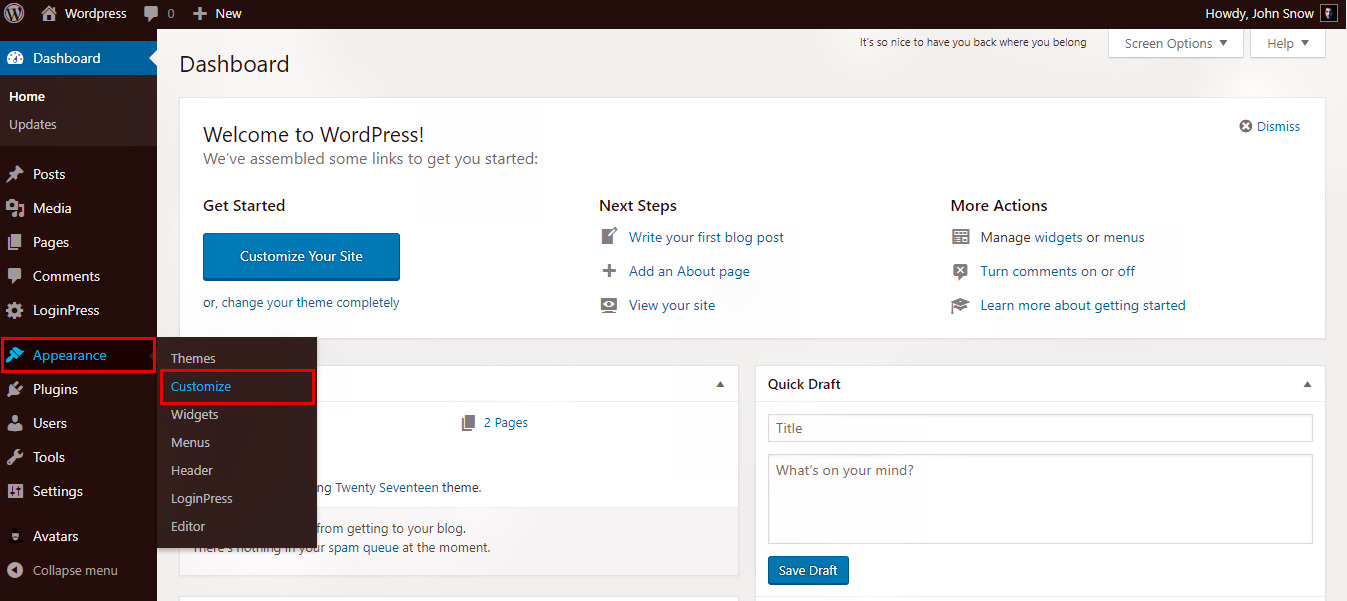This screenshot has width=1347, height=601.
Task: Click the Comments bubble icon in sidebar
Action: pyautogui.click(x=15, y=276)
